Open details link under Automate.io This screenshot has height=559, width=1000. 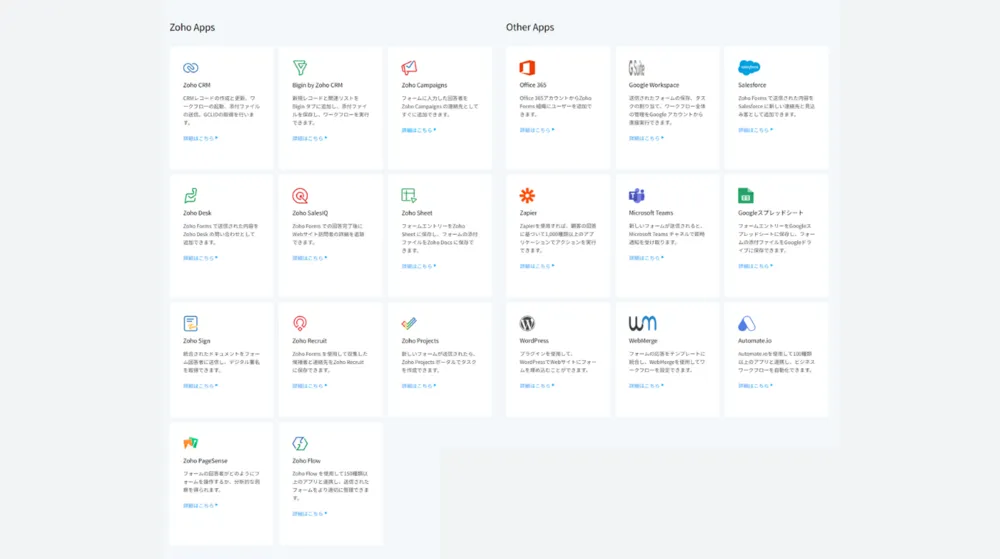tap(755, 386)
